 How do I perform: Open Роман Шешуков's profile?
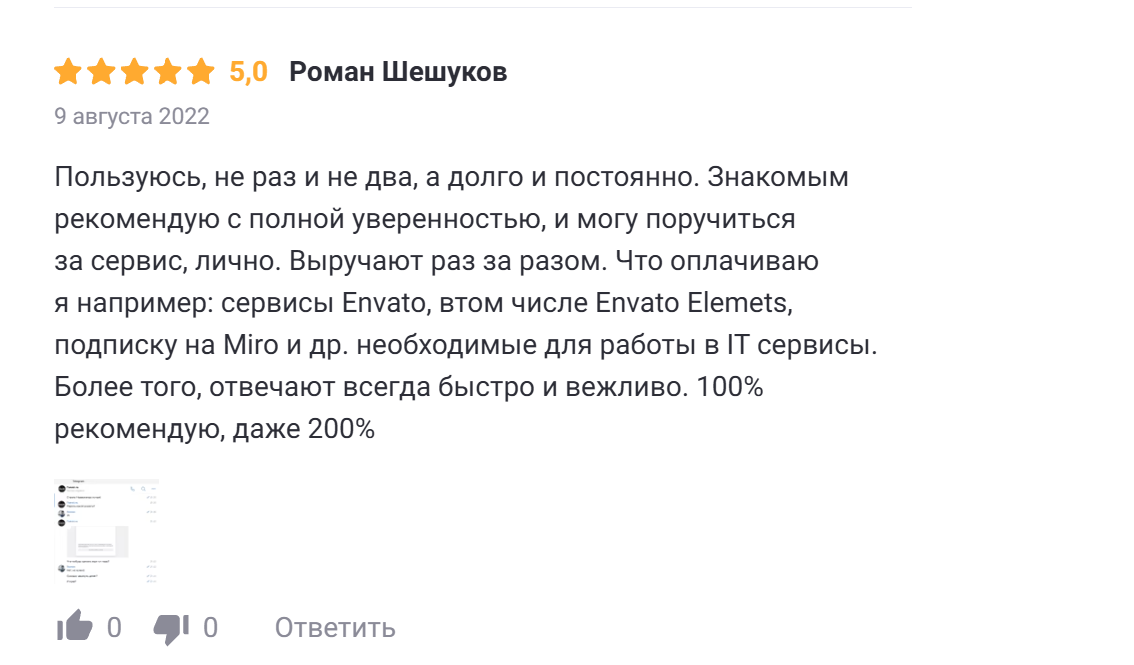point(397,71)
